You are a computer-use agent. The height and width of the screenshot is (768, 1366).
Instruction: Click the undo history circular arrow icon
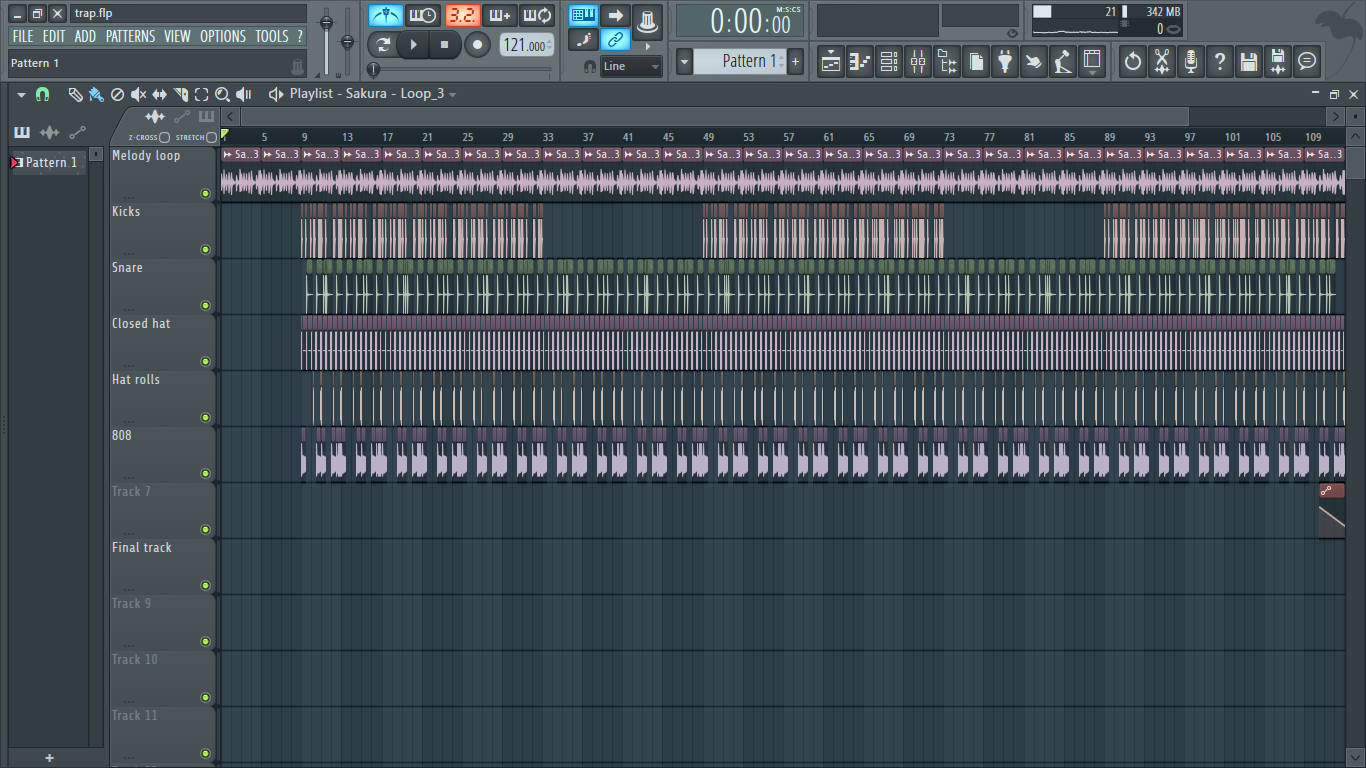pos(1132,61)
